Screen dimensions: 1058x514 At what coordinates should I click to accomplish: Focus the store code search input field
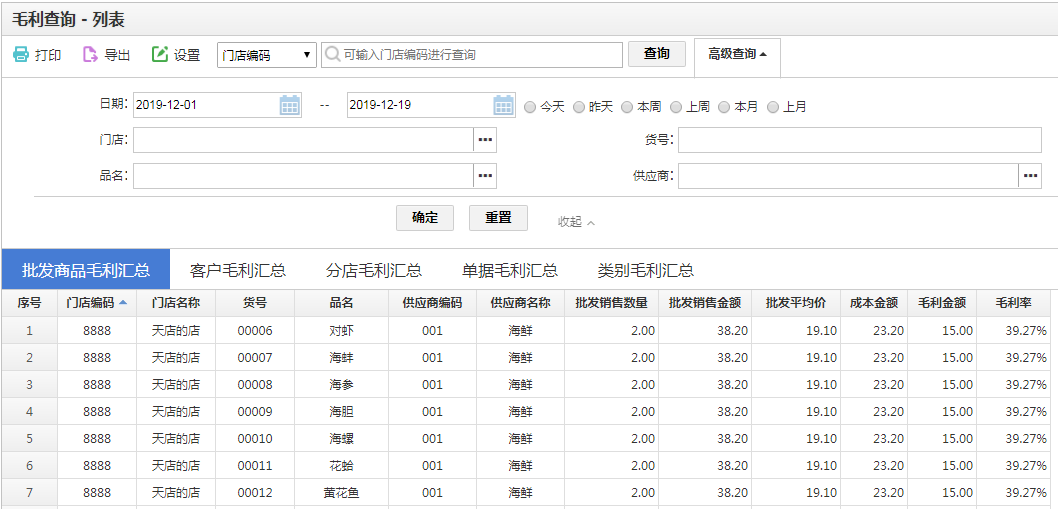[472, 55]
